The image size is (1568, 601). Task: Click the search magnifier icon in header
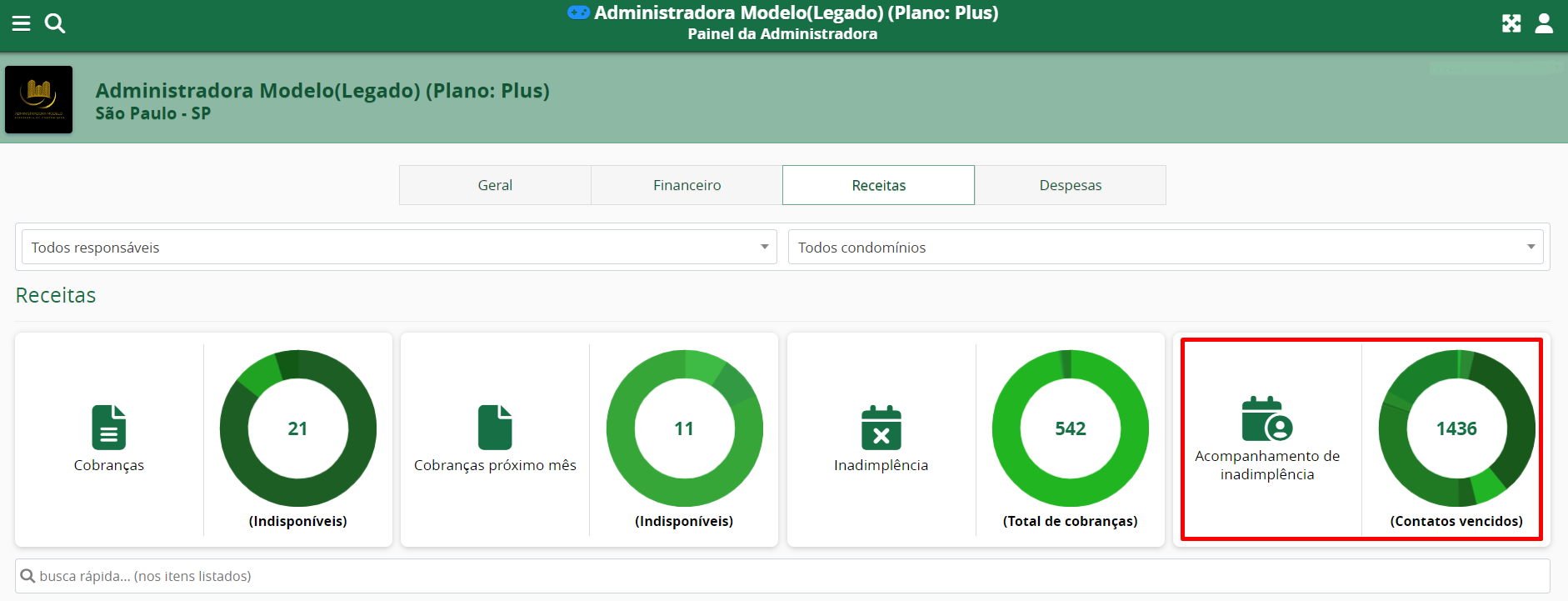click(x=55, y=23)
